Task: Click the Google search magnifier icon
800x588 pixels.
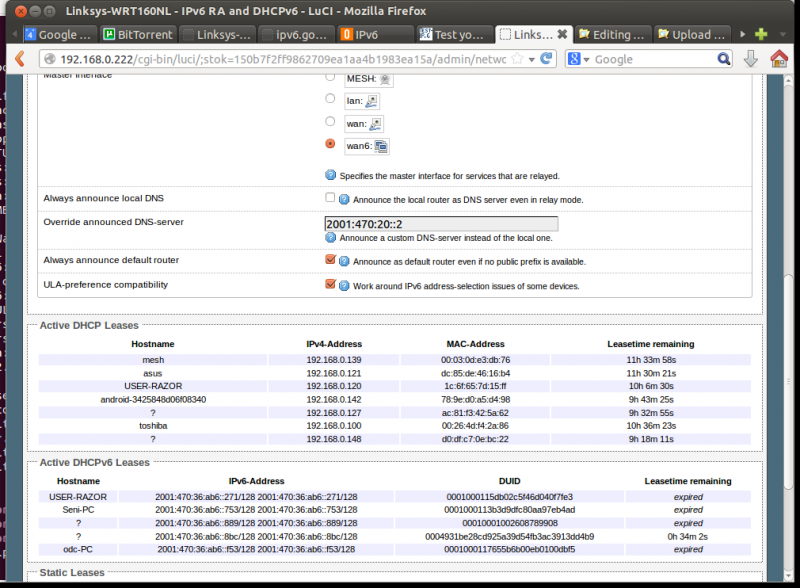Action: [x=725, y=60]
